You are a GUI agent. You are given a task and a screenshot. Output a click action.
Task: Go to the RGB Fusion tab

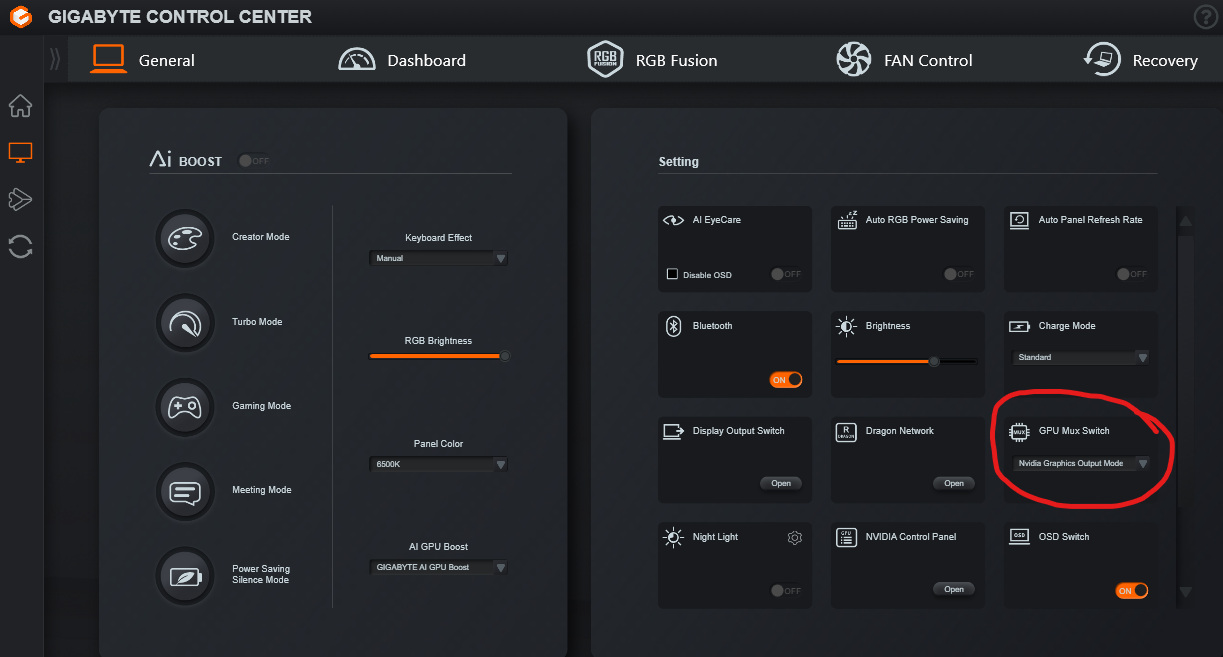(652, 60)
